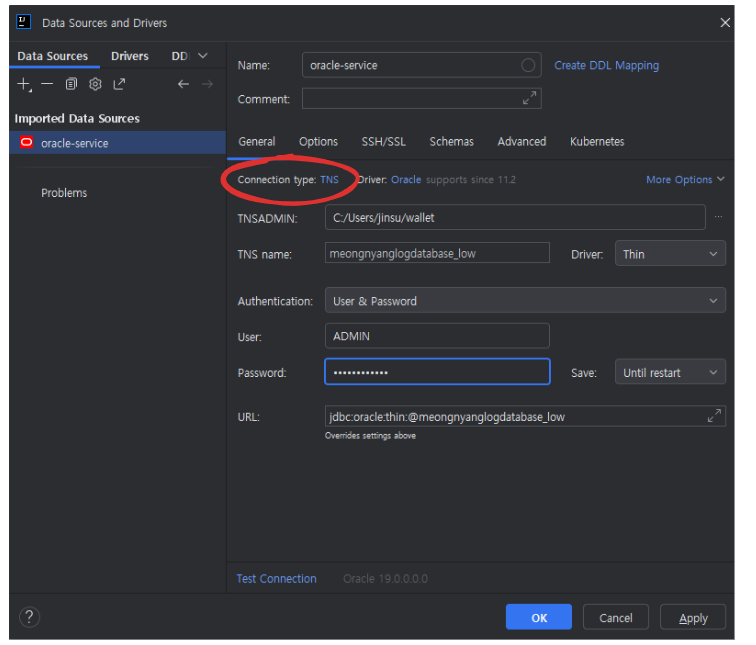
Task: Click the Create DDL Mapping link
Action: coord(607,66)
